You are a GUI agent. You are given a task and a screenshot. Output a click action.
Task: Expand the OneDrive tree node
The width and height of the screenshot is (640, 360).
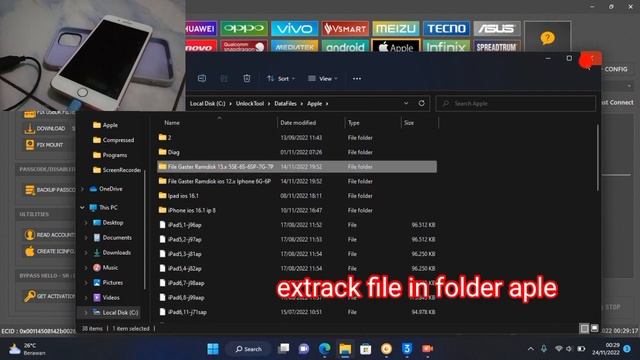click(x=83, y=189)
